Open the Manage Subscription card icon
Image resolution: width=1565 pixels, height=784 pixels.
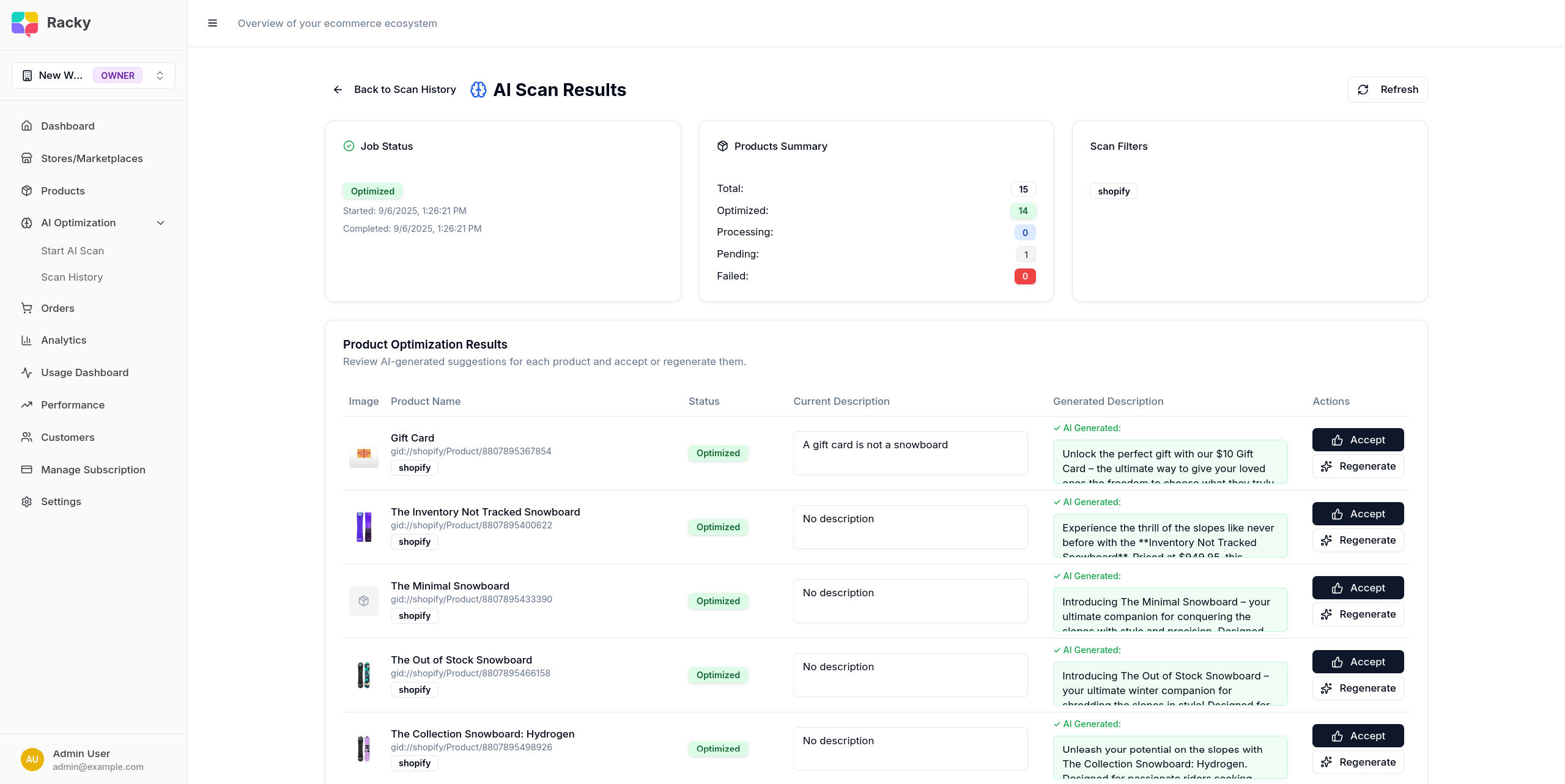click(x=26, y=470)
